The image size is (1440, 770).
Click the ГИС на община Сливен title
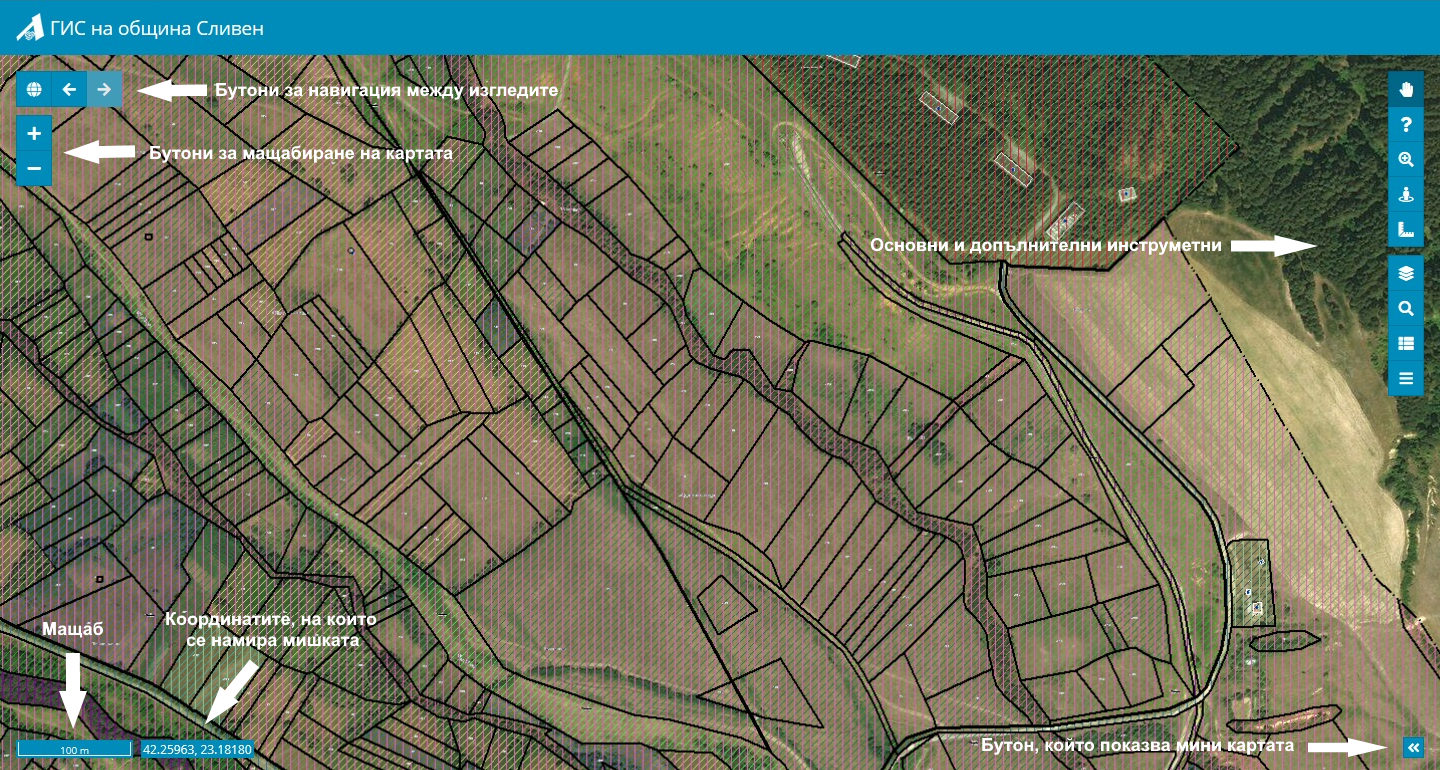157,28
